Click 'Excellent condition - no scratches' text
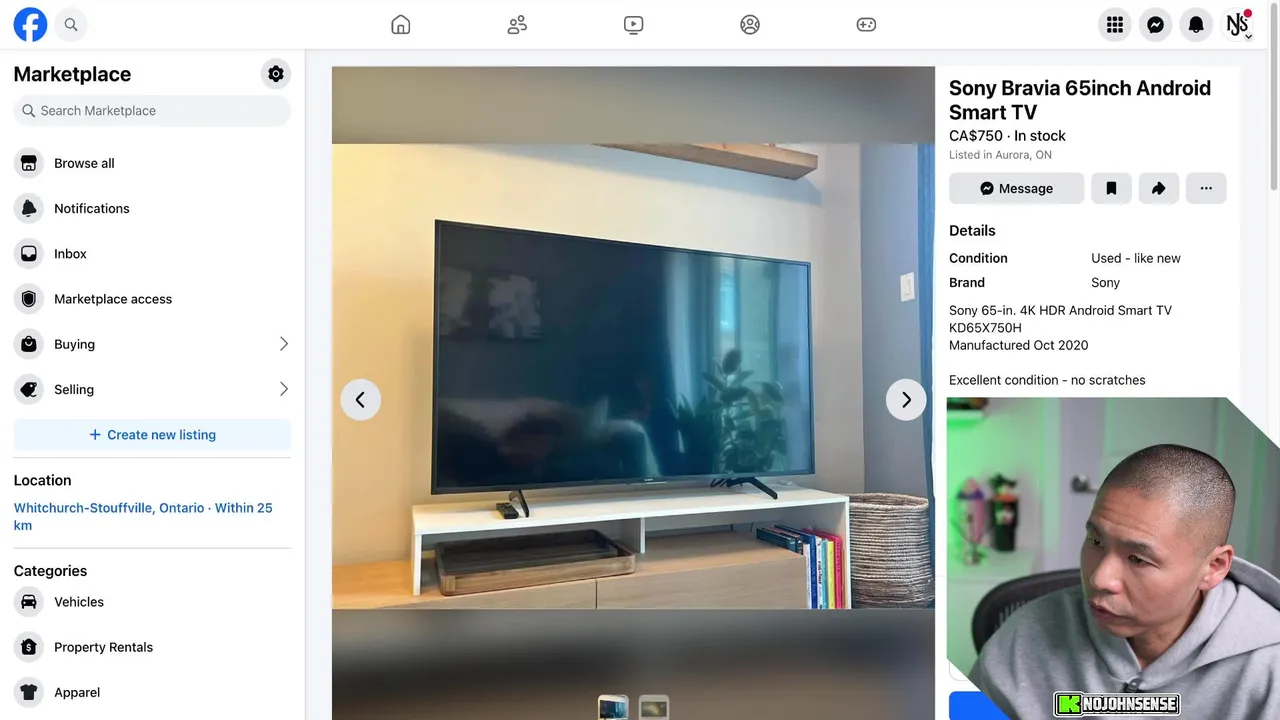The image size is (1280, 720). point(1047,380)
